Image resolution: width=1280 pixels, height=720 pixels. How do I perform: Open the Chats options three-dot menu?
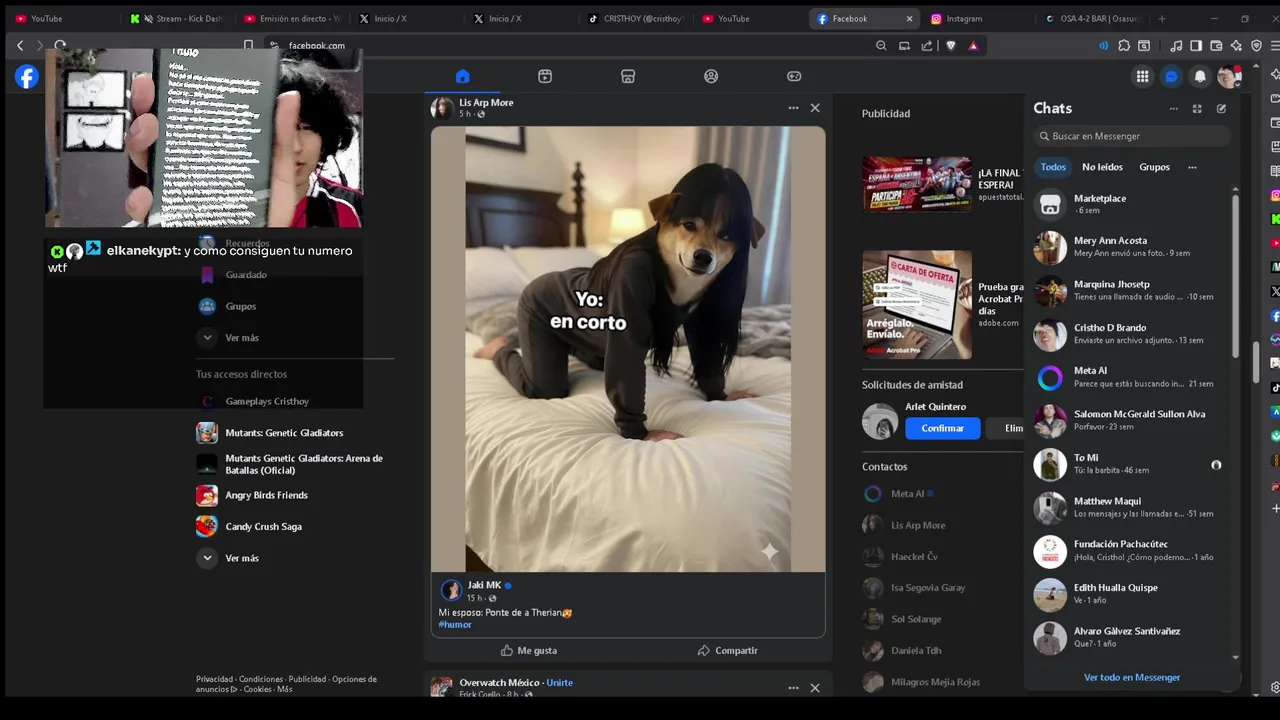[x=1173, y=109]
